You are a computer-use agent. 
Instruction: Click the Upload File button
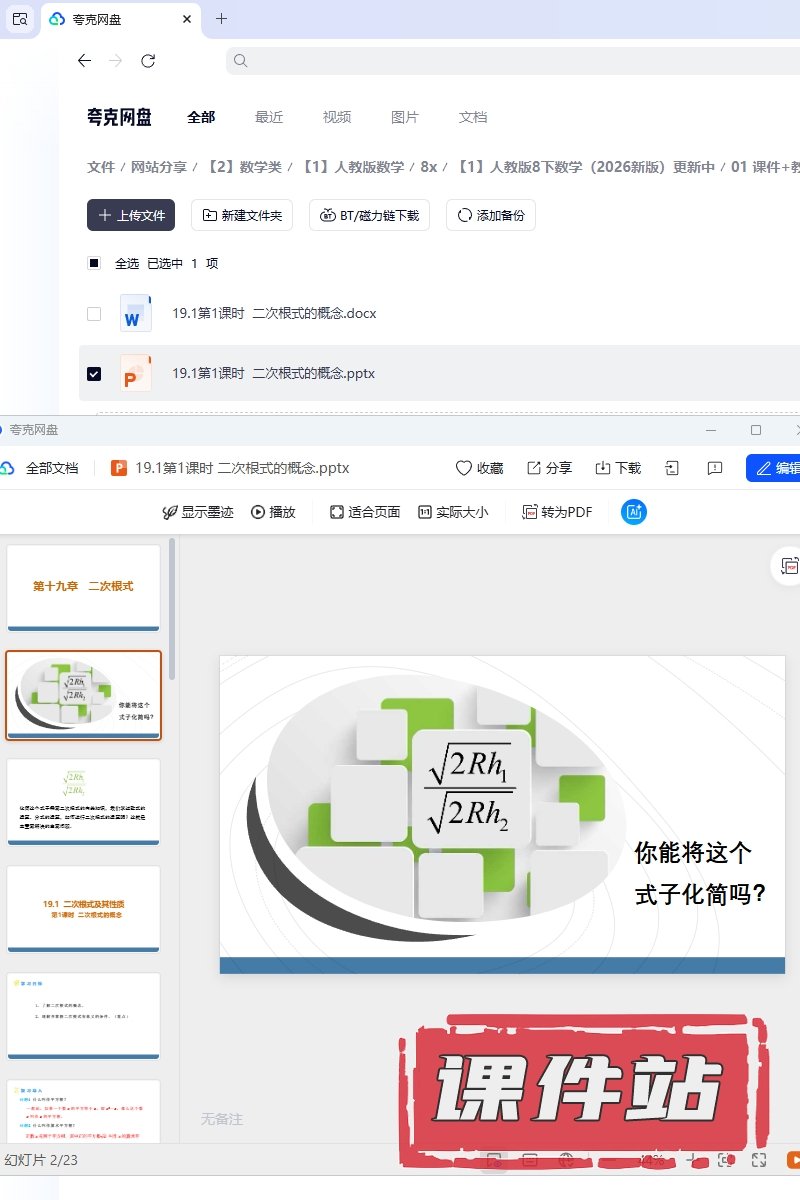(x=131, y=215)
